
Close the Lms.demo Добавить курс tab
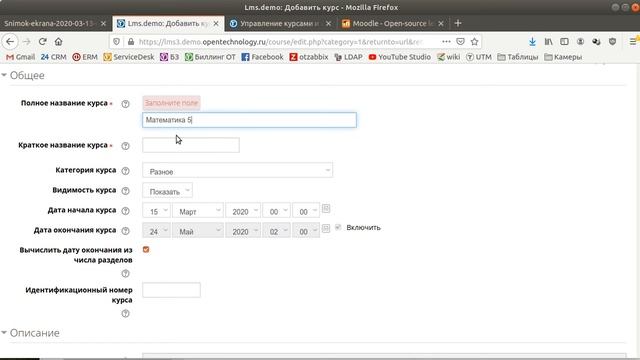216,24
